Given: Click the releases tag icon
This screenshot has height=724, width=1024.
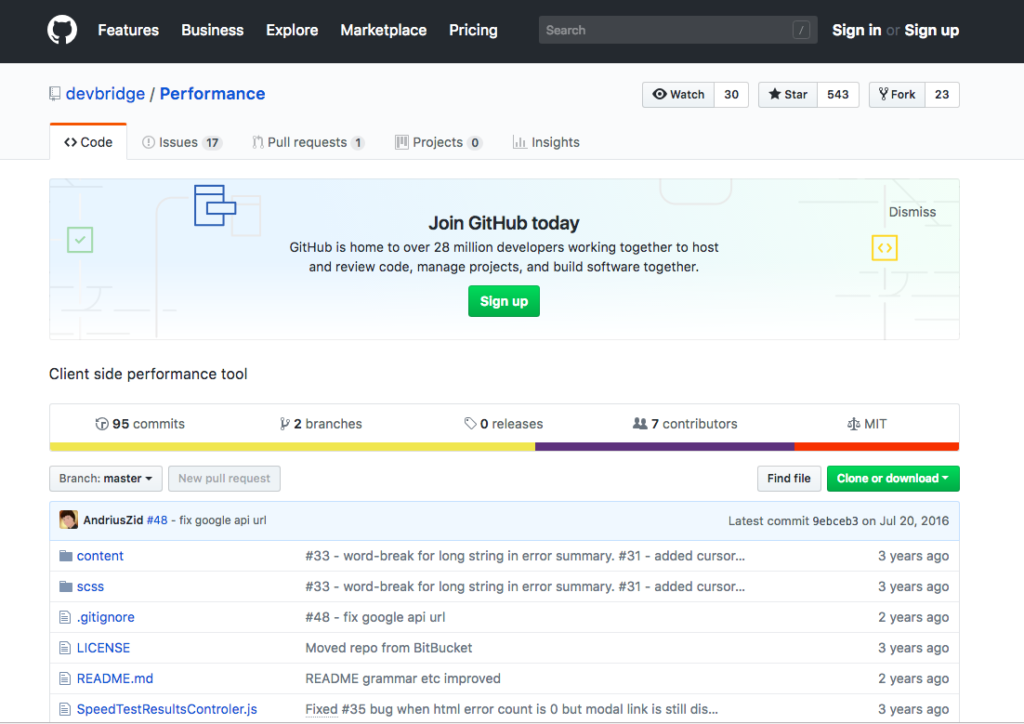Looking at the screenshot, I should click(x=470, y=424).
